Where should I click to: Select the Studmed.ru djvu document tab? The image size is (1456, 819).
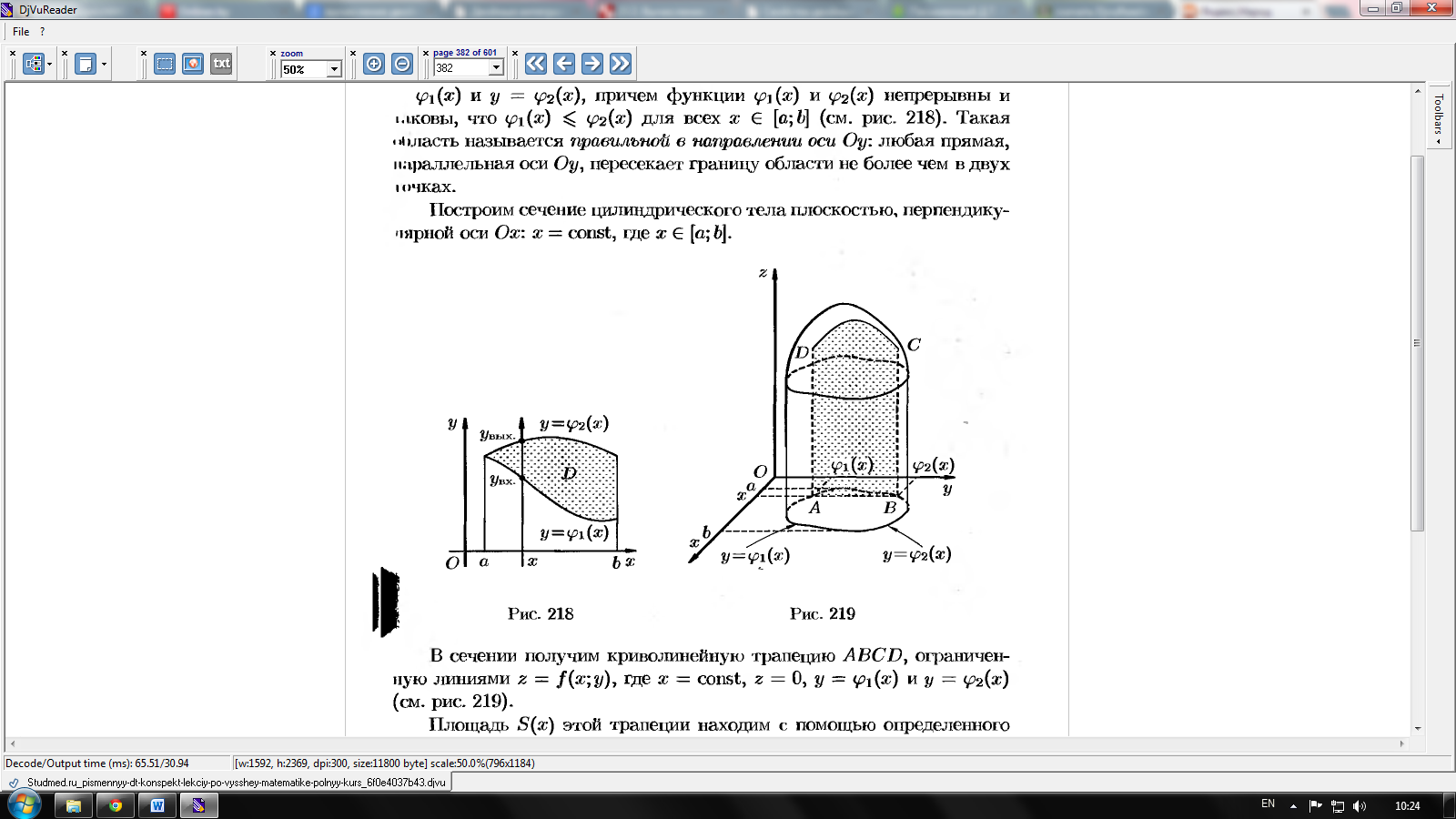coord(228,782)
